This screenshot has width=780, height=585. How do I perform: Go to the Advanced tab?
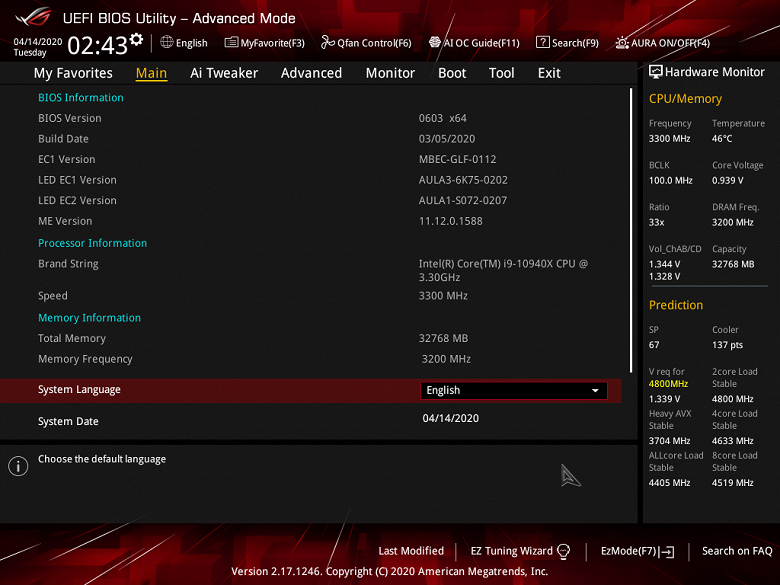tap(311, 73)
